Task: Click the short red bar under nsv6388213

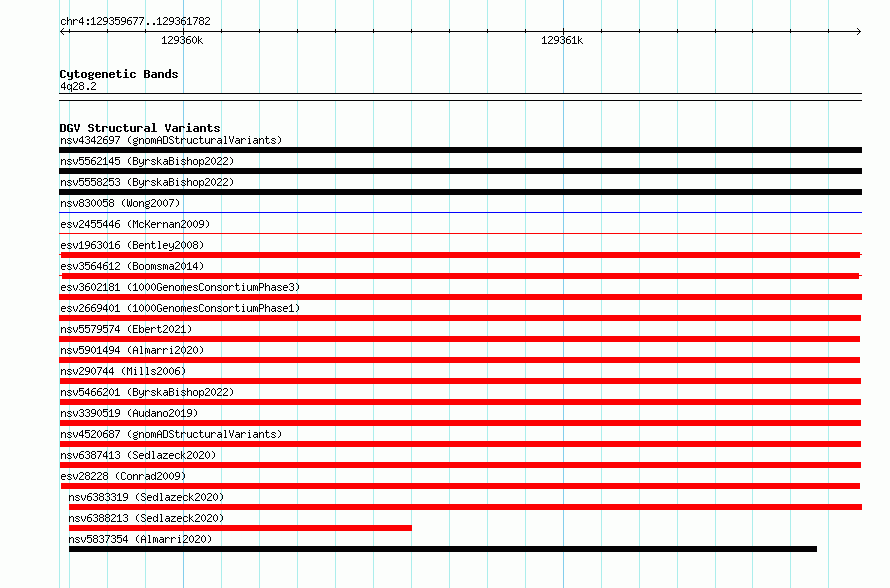Action: tap(240, 528)
